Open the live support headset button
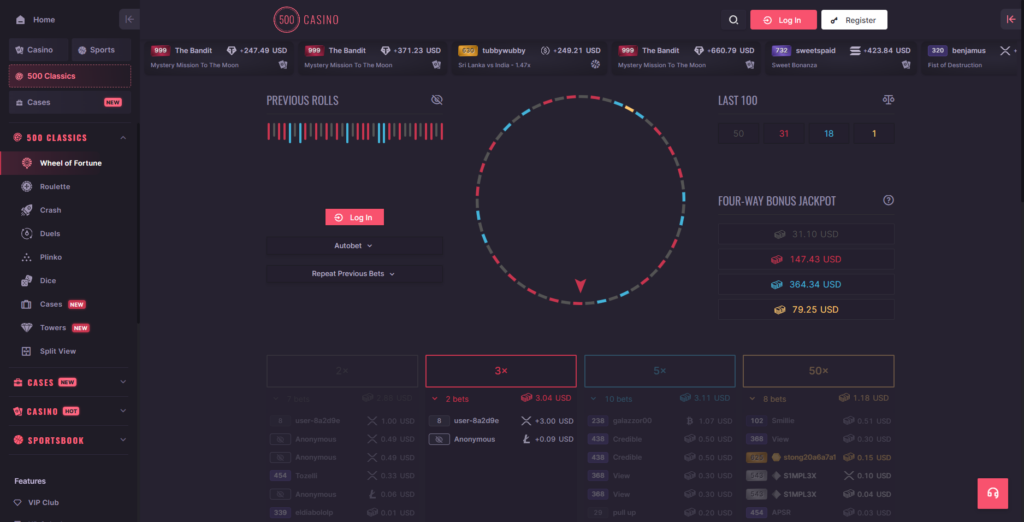This screenshot has height=522, width=1024. (993, 493)
